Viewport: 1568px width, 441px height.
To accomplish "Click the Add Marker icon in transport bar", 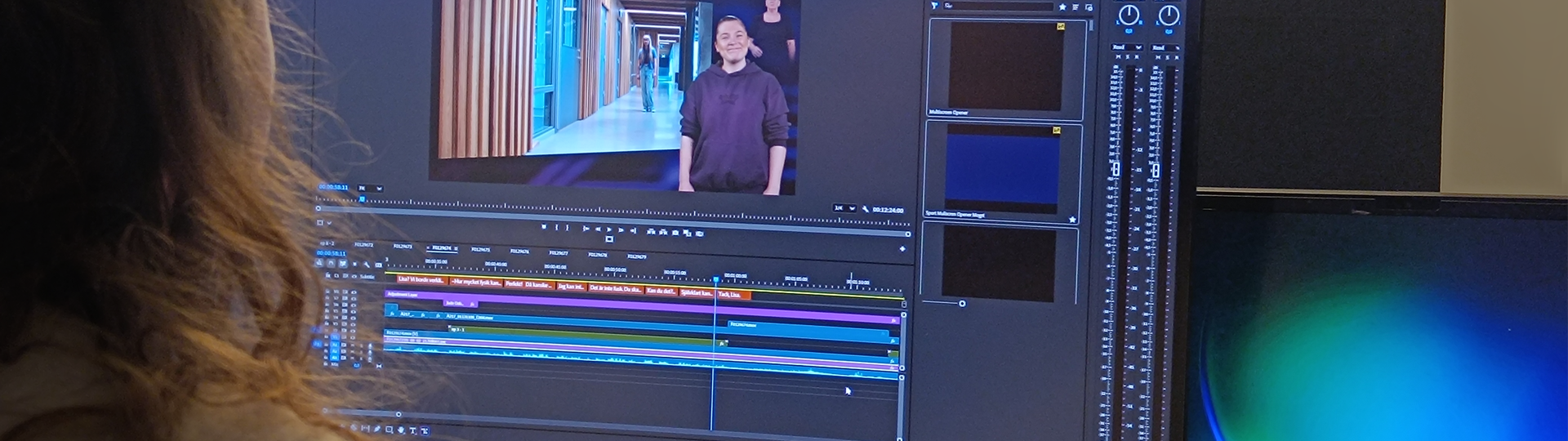I will pyautogui.click(x=544, y=227).
